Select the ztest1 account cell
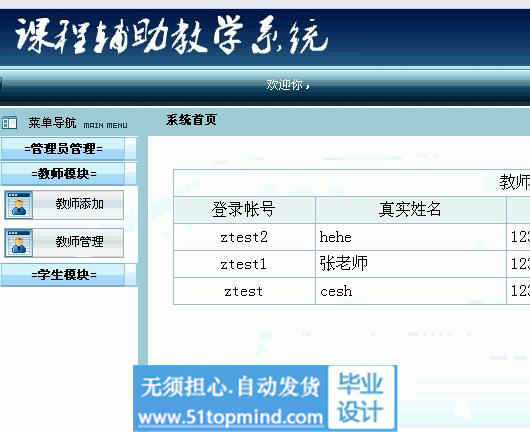This screenshot has height=432, width=530. point(244,264)
